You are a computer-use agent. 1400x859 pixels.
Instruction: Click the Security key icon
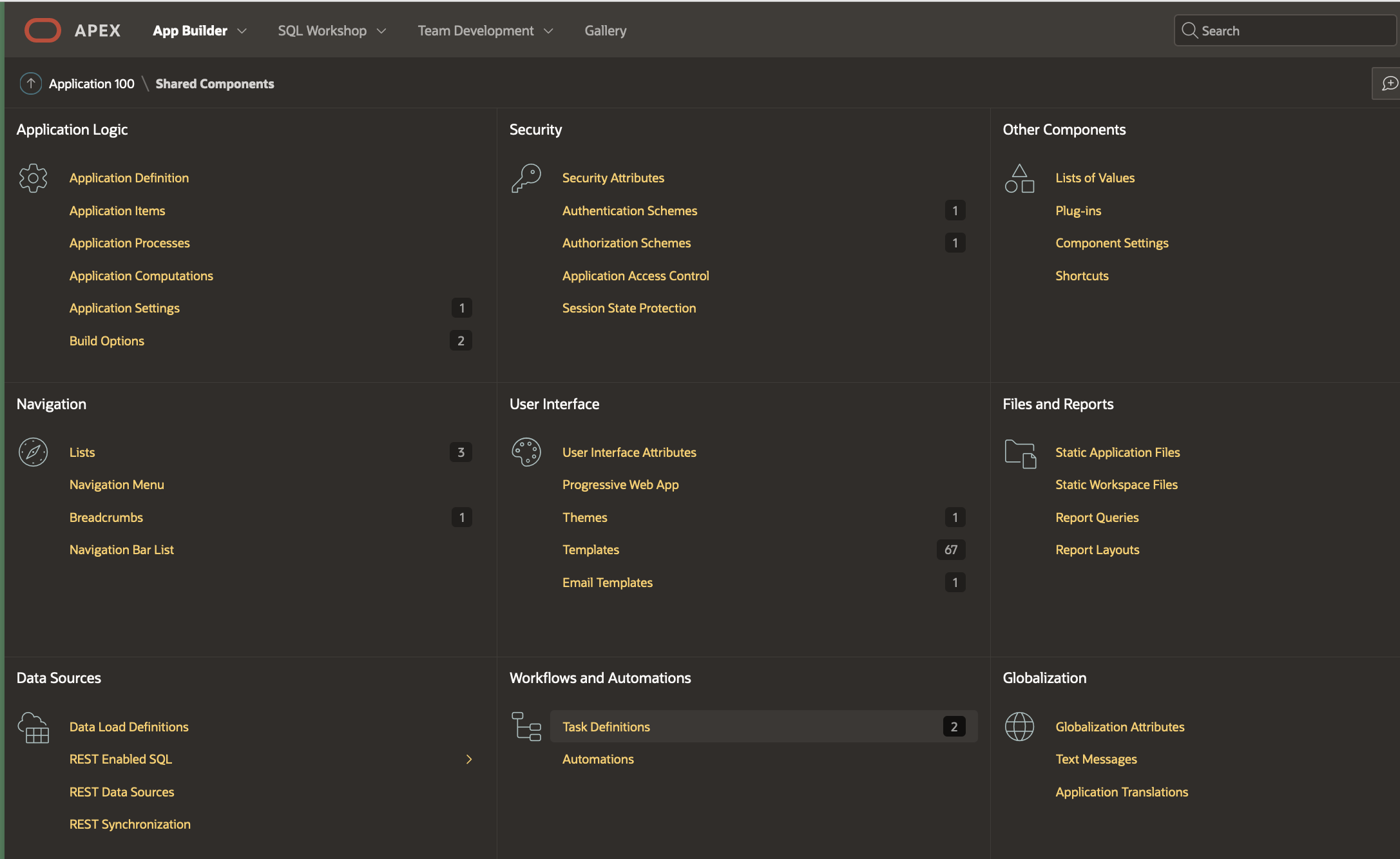point(526,178)
